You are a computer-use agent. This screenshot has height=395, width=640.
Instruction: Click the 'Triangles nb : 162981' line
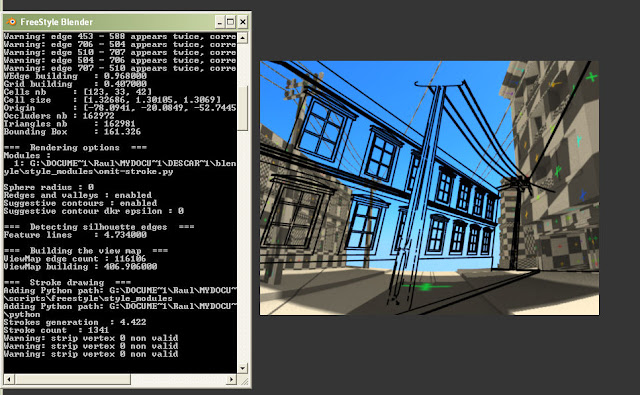69,124
